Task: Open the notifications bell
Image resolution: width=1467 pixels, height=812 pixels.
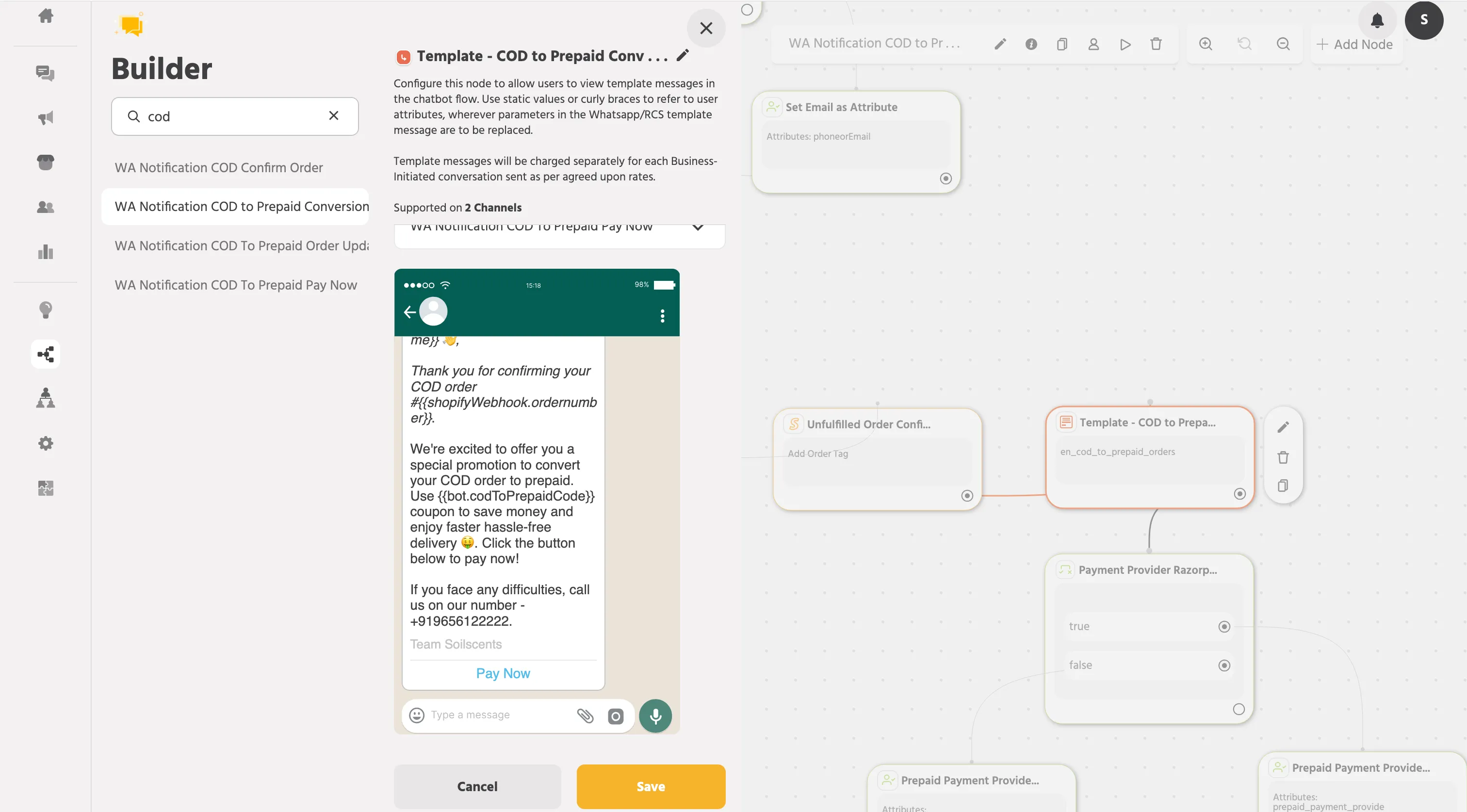Action: tap(1376, 20)
